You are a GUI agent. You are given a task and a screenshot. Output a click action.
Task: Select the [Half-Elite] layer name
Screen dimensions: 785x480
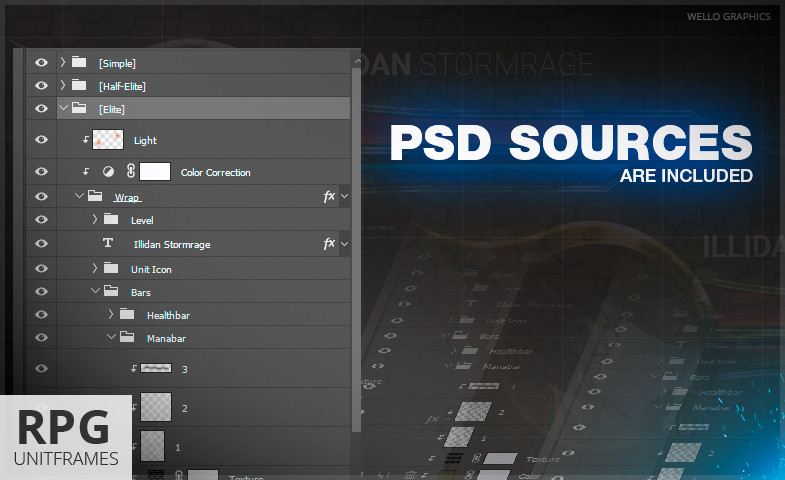tap(122, 87)
